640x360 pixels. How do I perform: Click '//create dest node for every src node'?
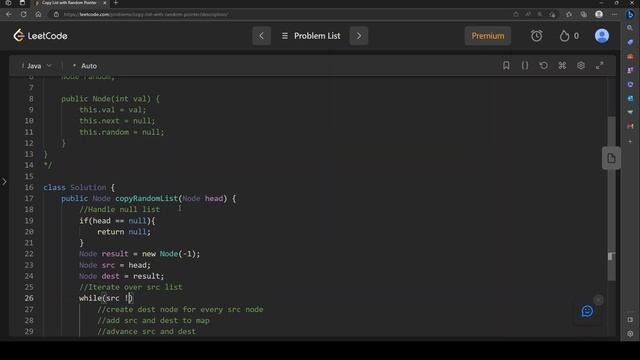(x=180, y=309)
